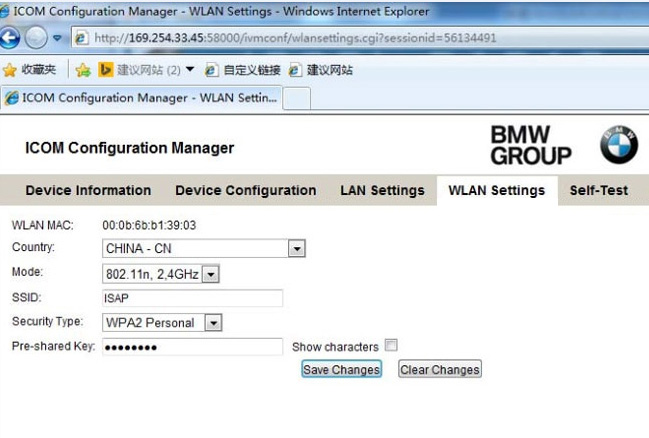The image size is (649, 438).
Task: Click the Bing suggested sites icon
Action: (x=106, y=70)
